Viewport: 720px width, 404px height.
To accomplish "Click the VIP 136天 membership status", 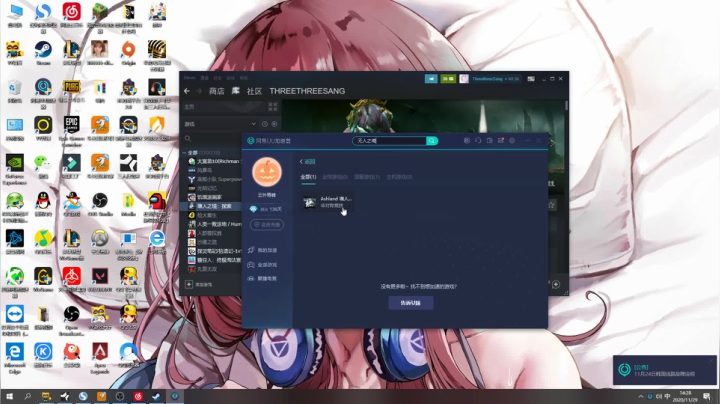I will pyautogui.click(x=266, y=209).
